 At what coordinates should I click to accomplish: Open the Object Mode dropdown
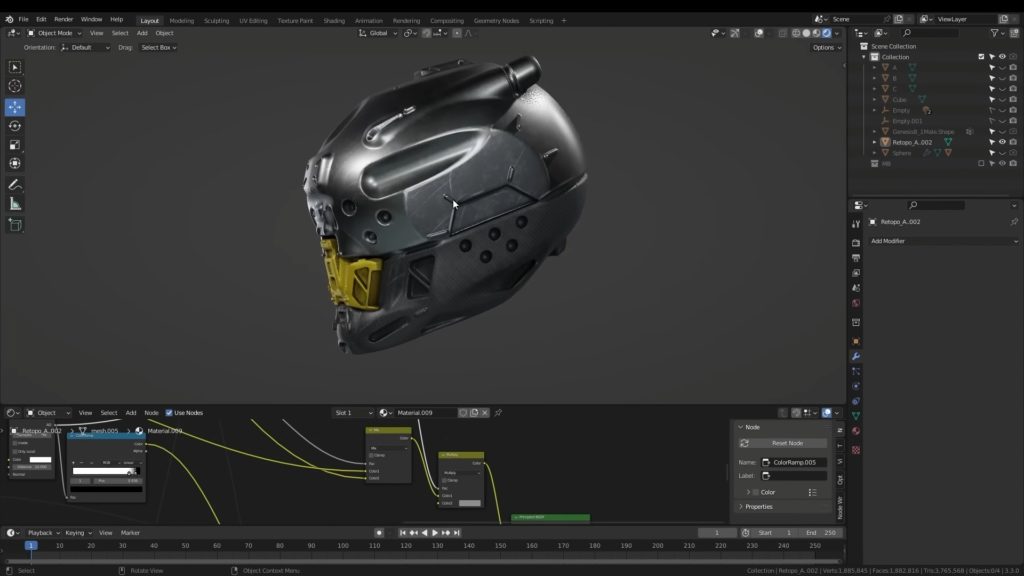coord(54,33)
